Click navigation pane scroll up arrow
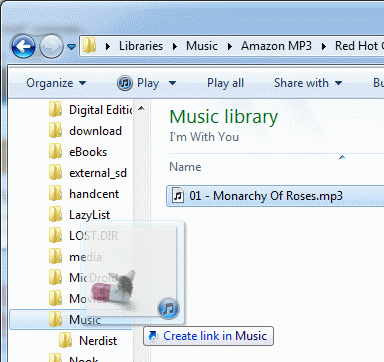 click(x=141, y=108)
